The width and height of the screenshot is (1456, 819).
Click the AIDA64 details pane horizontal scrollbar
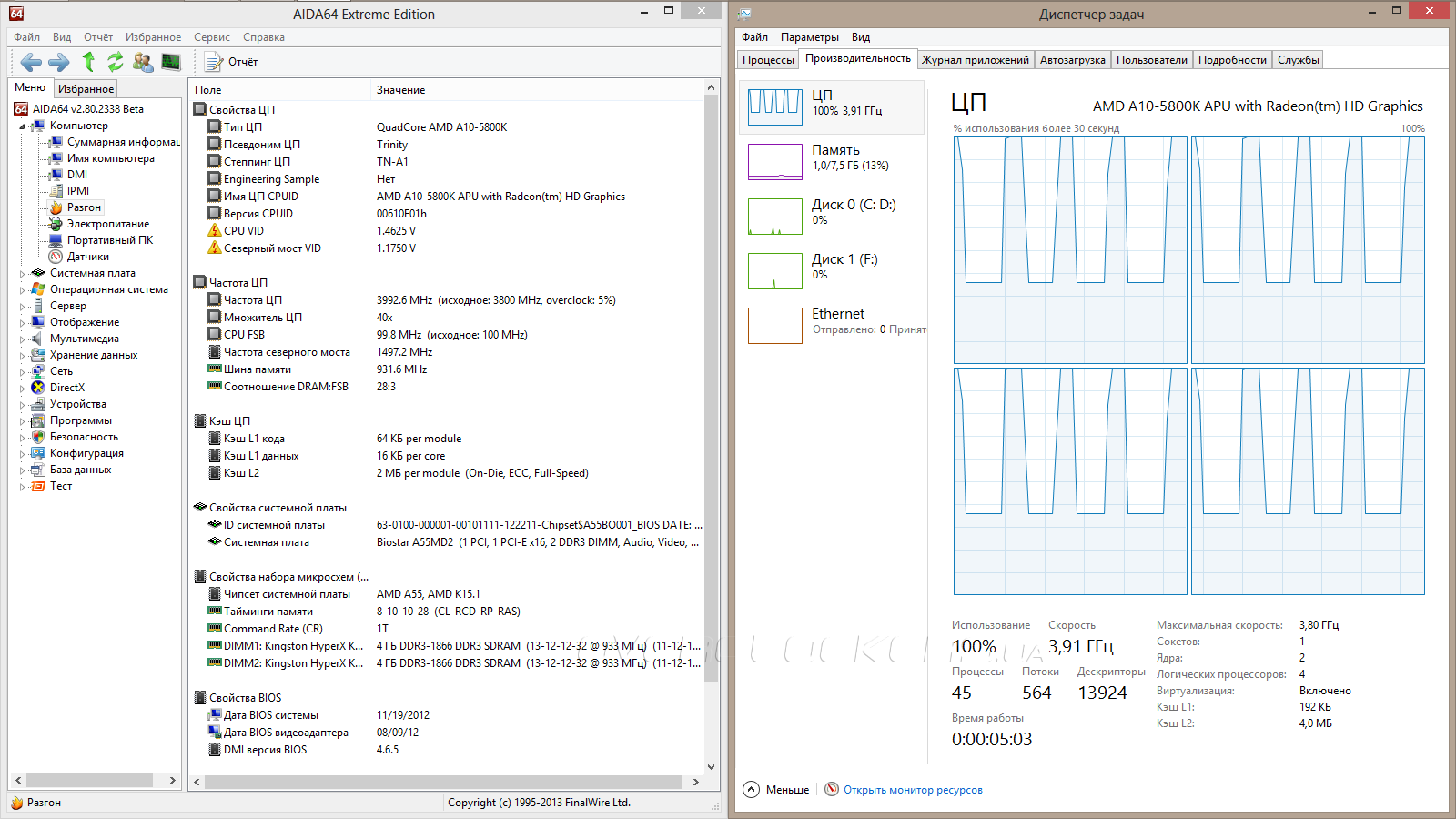[x=443, y=782]
